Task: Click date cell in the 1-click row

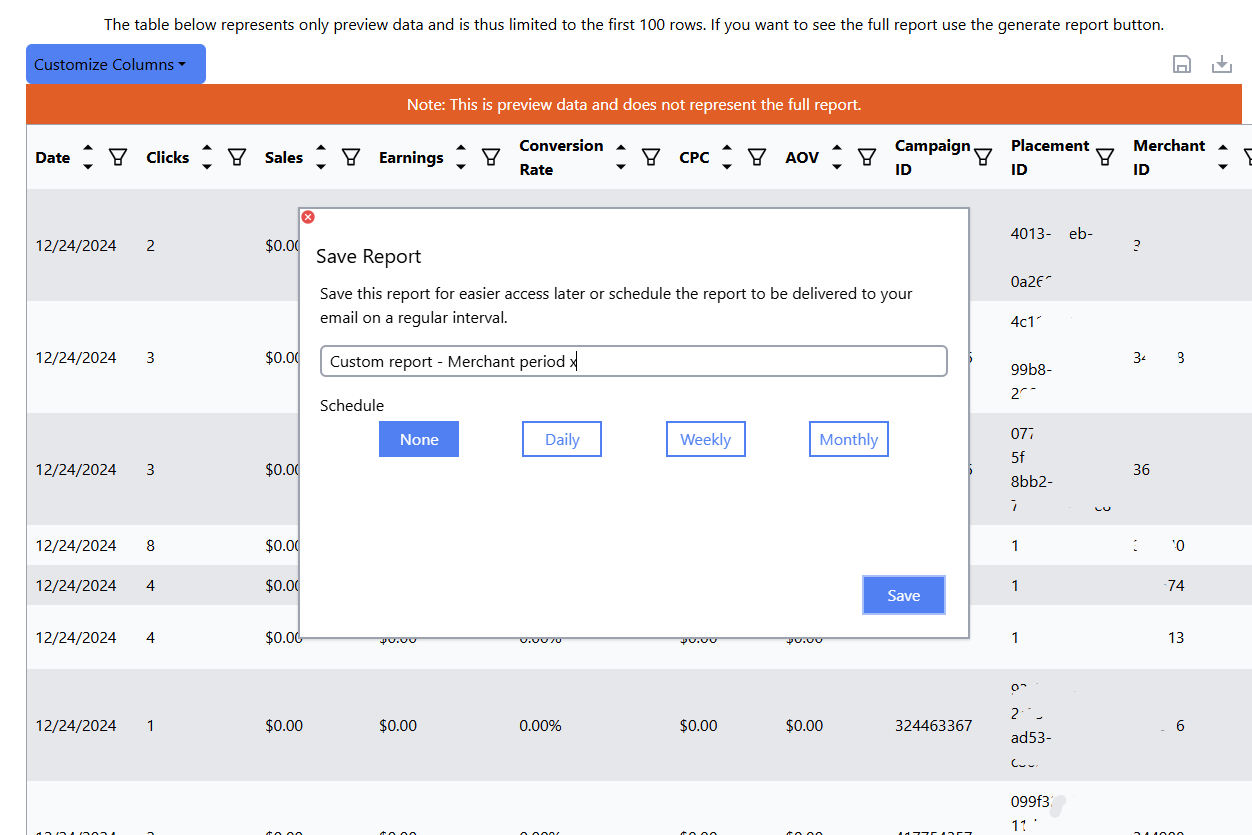Action: [76, 725]
